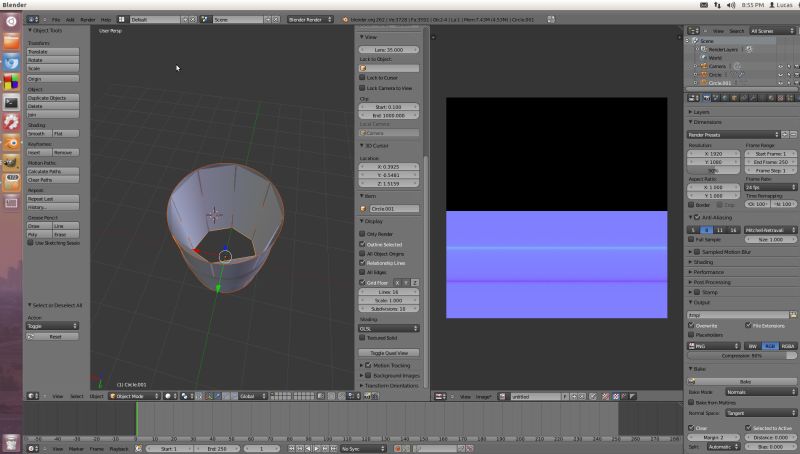800x454 pixels.
Task: Open the GLSL shading dropdown
Action: tap(389, 329)
